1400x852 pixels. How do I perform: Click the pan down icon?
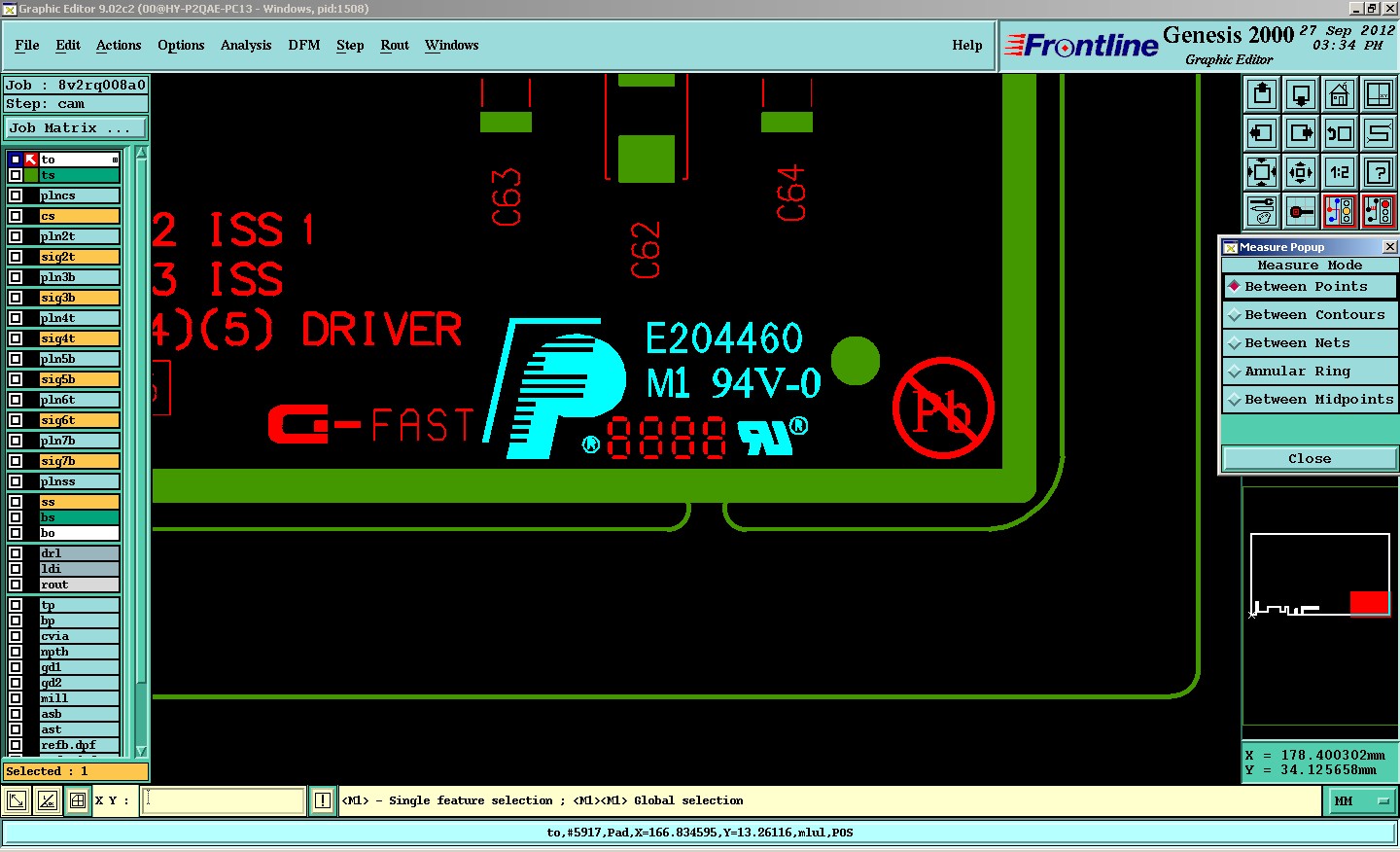(1301, 94)
